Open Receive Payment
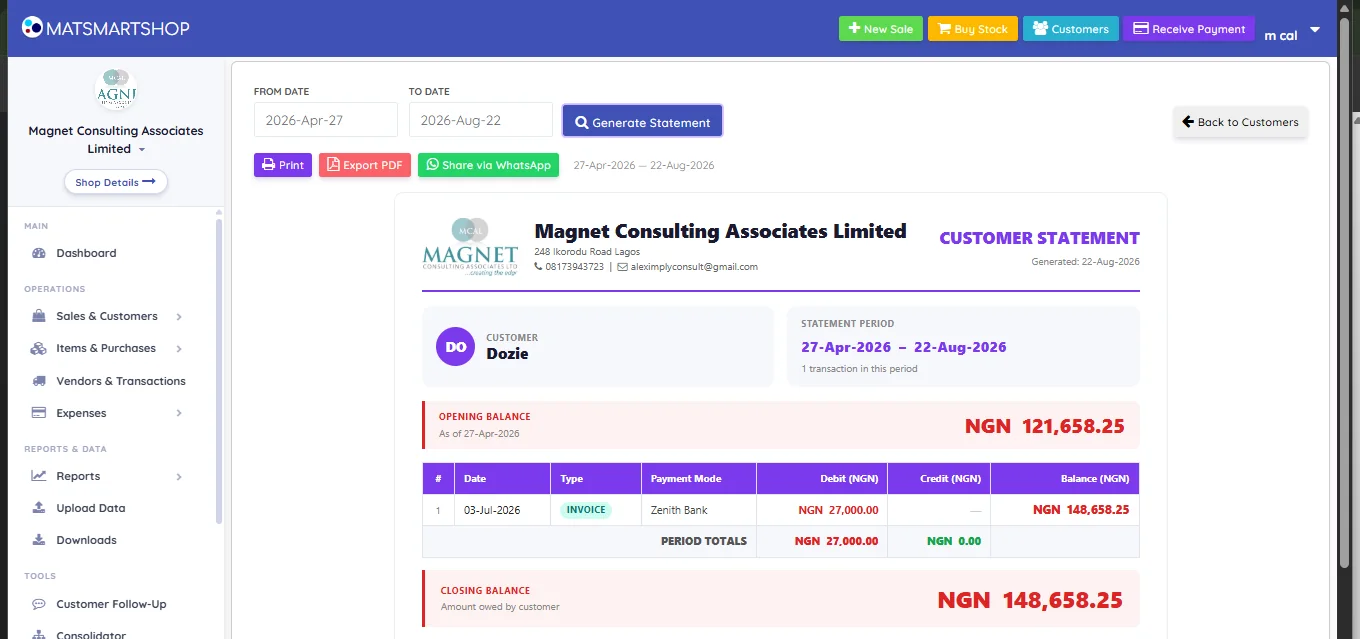The height and width of the screenshot is (639, 1360). click(1188, 29)
